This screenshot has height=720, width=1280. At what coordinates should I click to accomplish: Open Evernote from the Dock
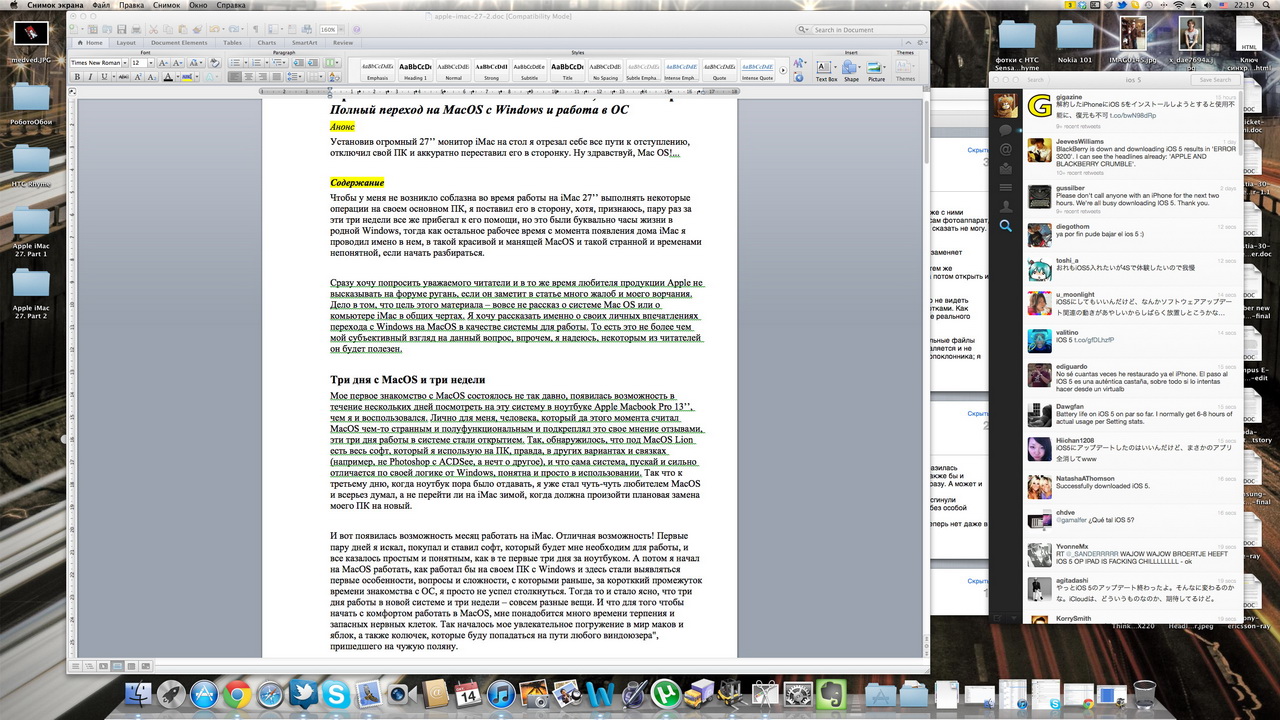pyautogui.click(x=830, y=693)
